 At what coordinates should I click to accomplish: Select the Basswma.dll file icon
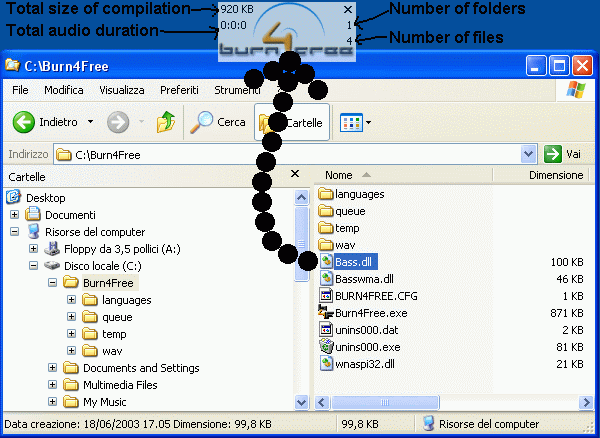[326, 278]
